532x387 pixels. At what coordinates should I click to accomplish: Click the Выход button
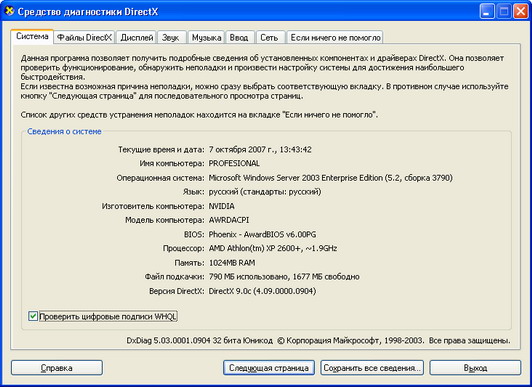(475, 368)
